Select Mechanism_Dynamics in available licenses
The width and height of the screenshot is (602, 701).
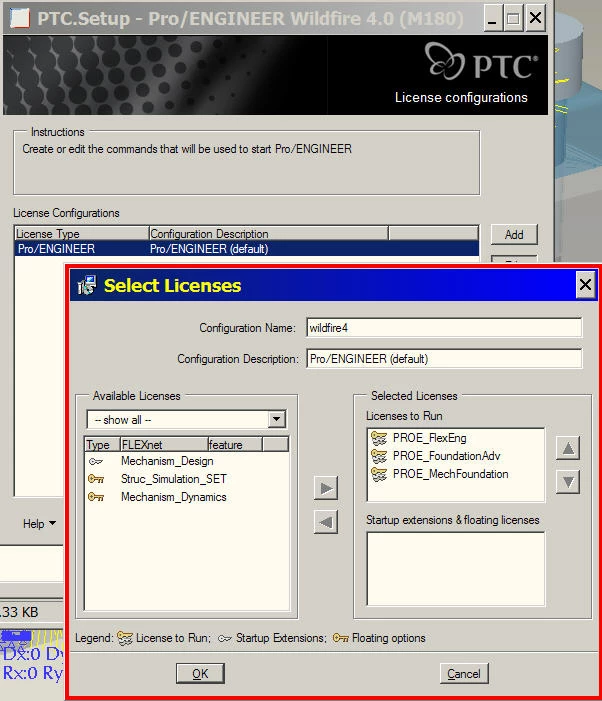[x=174, y=497]
